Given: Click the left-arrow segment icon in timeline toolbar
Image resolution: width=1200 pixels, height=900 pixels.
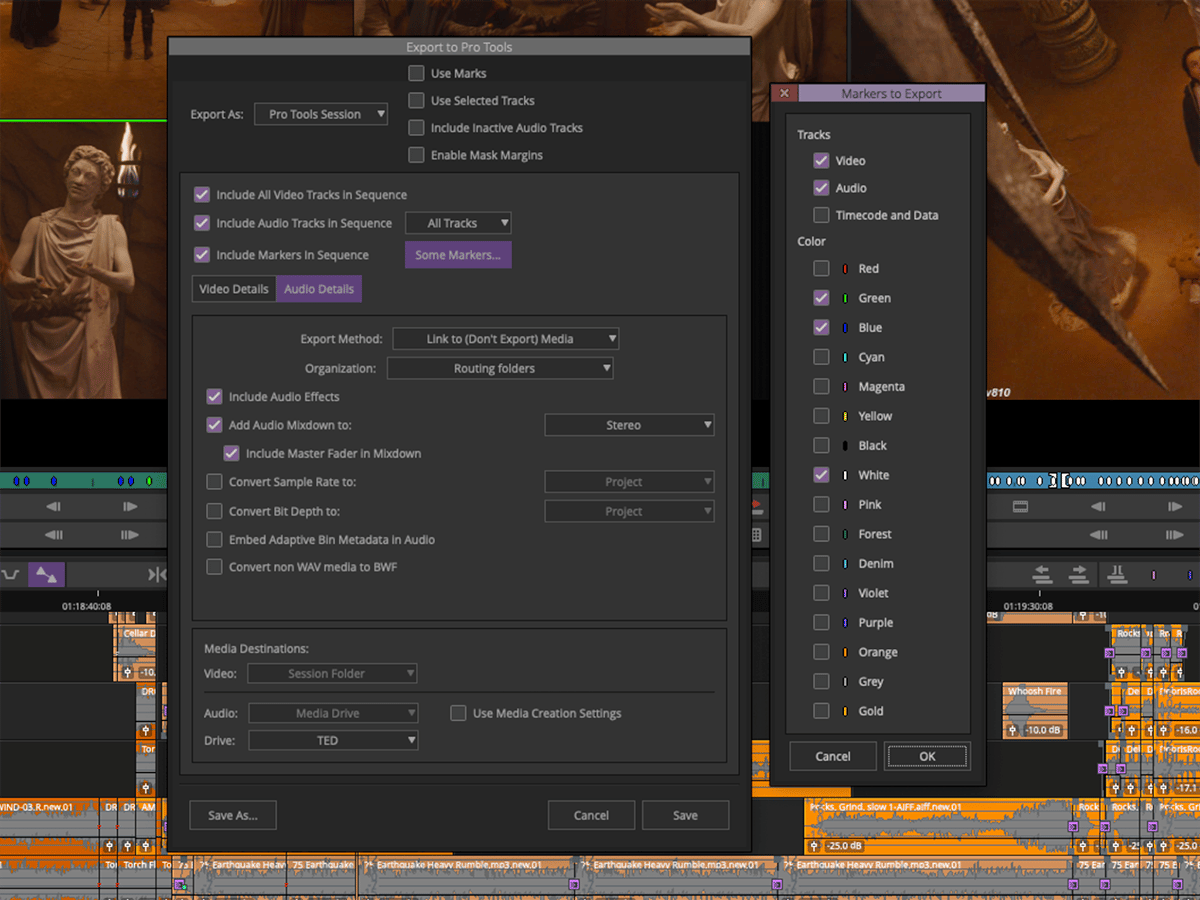Looking at the screenshot, I should [1042, 574].
